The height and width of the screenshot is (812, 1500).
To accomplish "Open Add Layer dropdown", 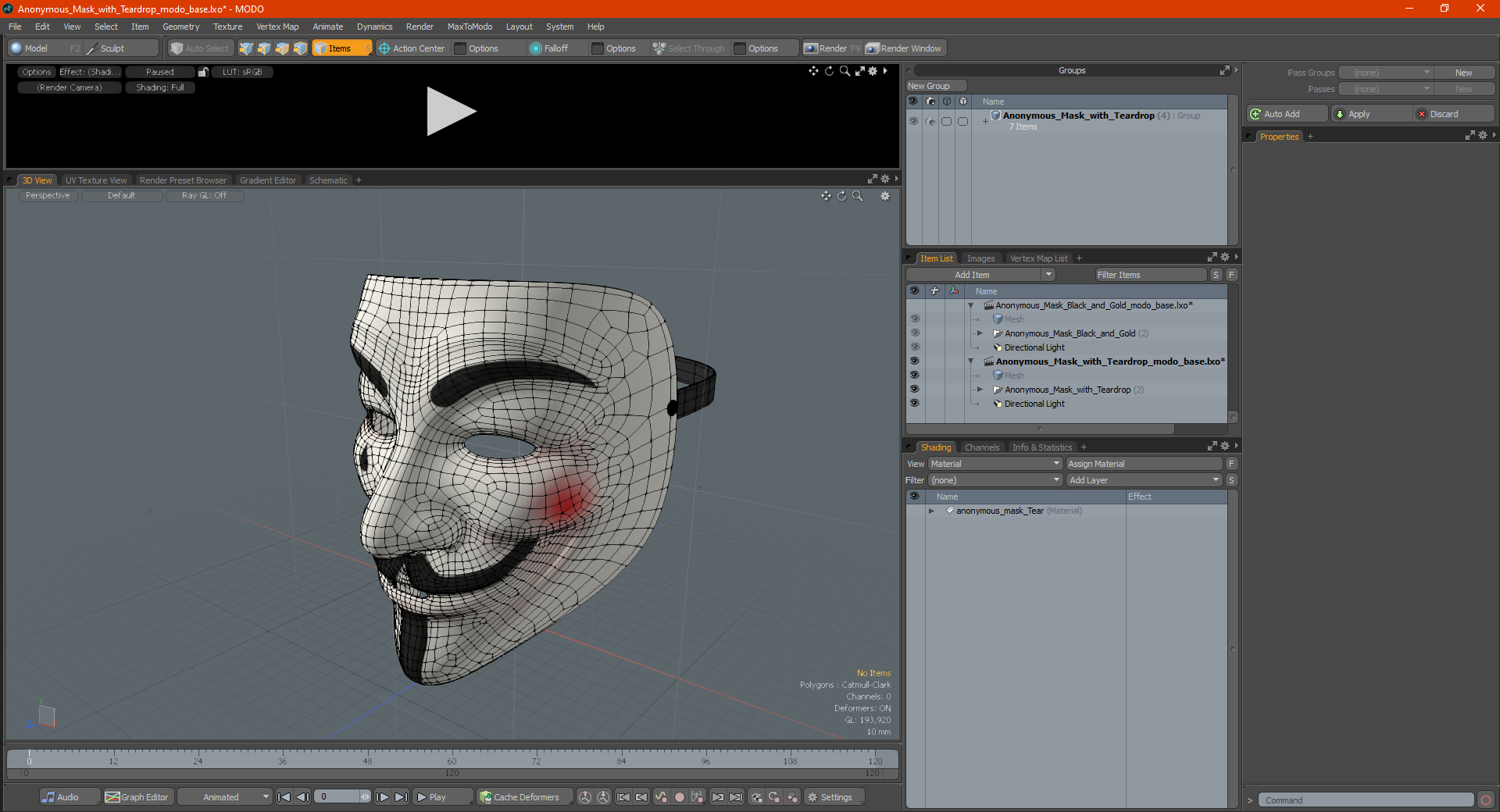I will pos(1145,480).
